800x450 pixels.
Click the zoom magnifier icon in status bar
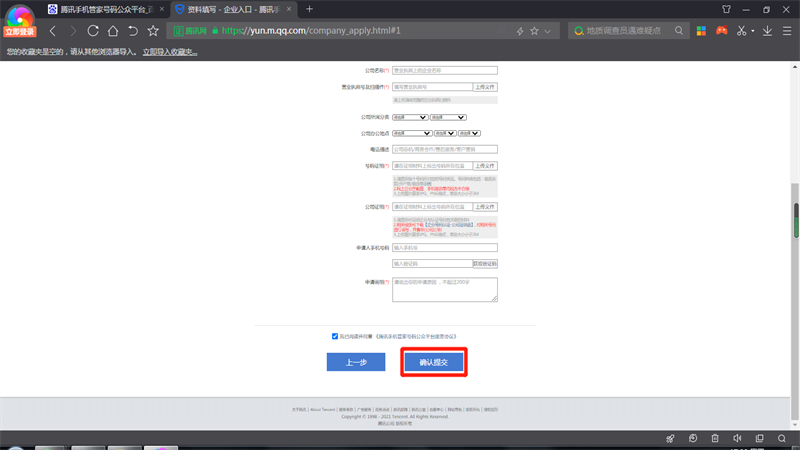pos(782,438)
